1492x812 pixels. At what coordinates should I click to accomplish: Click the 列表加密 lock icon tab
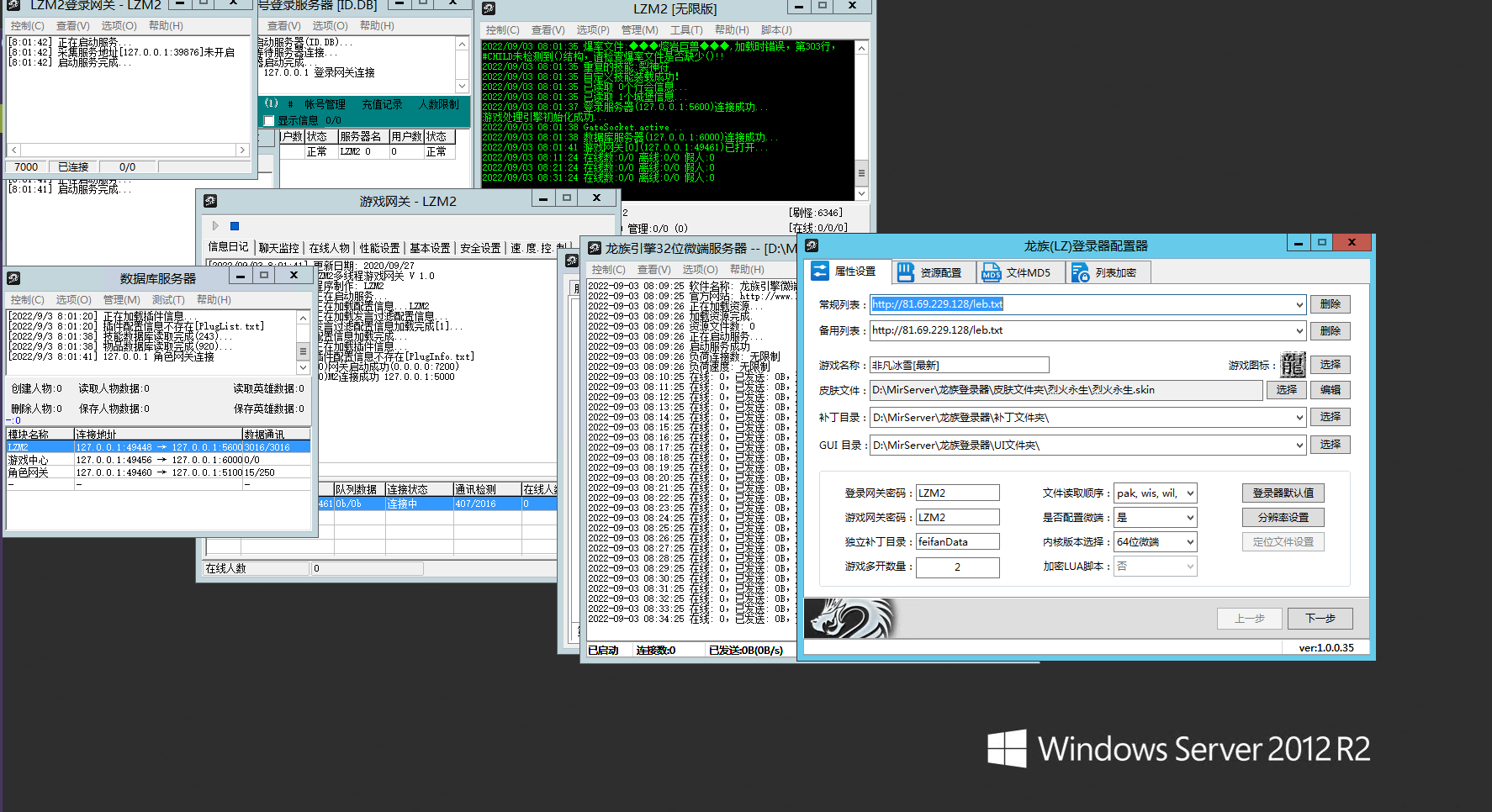pyautogui.click(x=1080, y=272)
